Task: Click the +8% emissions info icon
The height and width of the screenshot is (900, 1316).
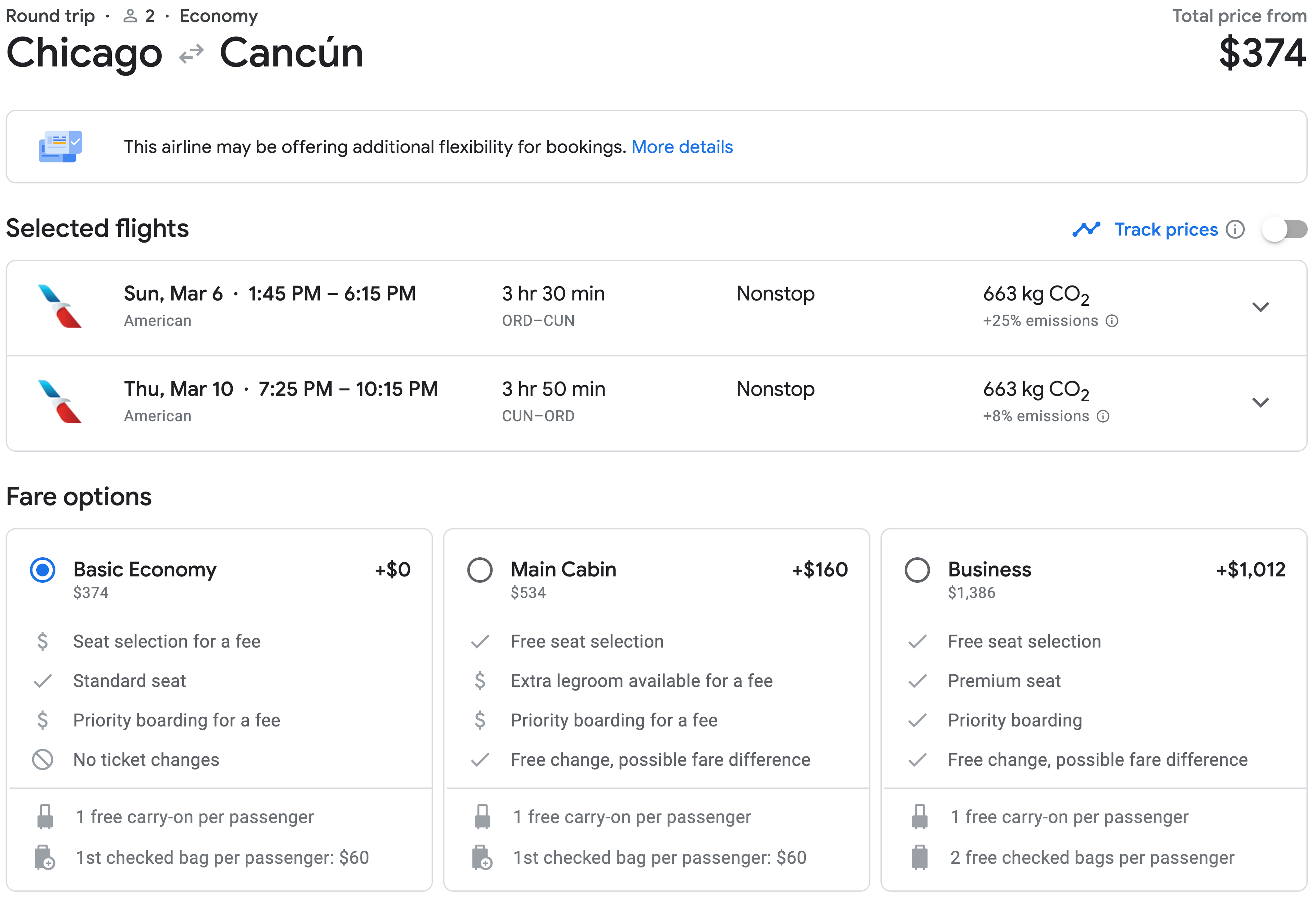Action: pos(1103,416)
